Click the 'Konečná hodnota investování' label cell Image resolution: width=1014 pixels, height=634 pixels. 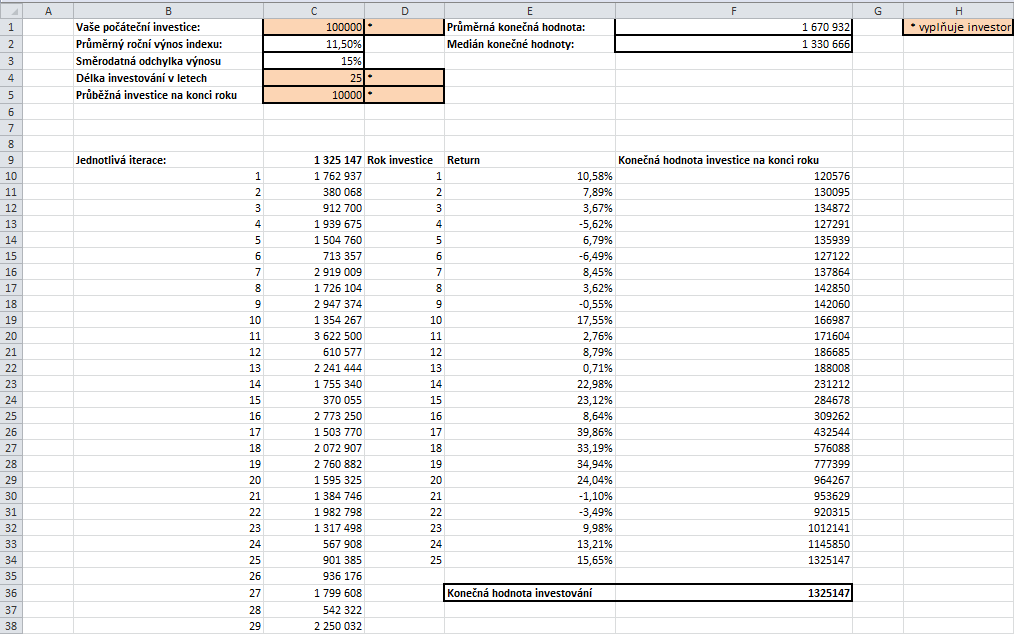[x=529, y=593]
